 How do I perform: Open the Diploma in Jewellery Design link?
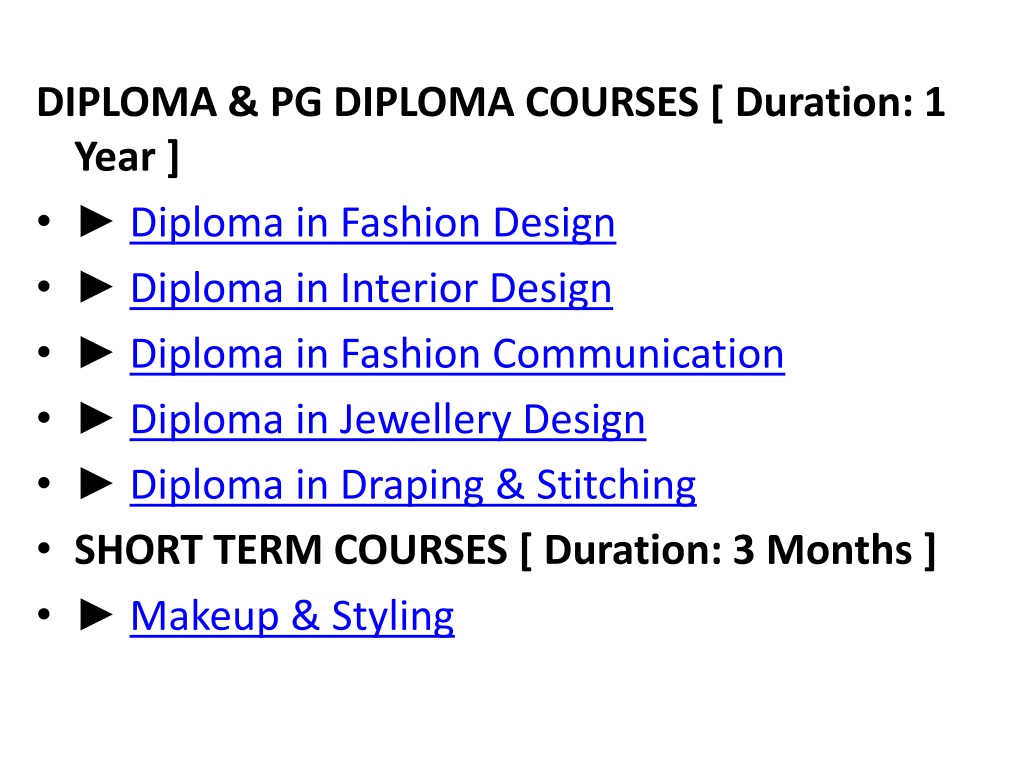point(388,420)
